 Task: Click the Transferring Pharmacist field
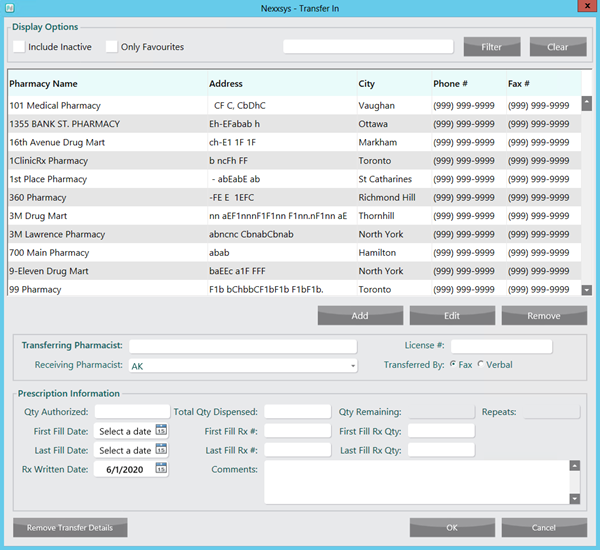[243, 346]
